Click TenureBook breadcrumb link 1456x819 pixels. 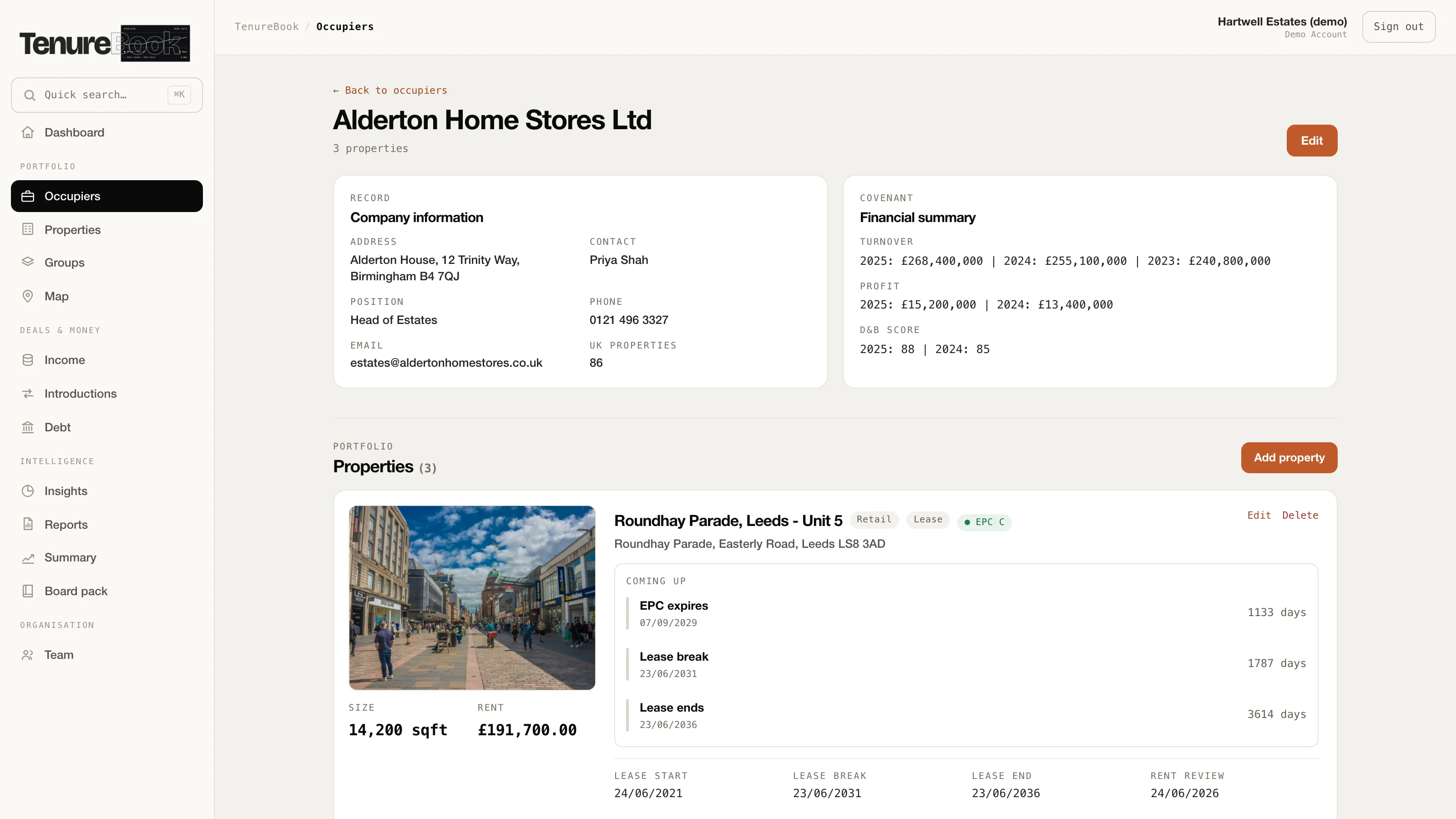click(267, 26)
